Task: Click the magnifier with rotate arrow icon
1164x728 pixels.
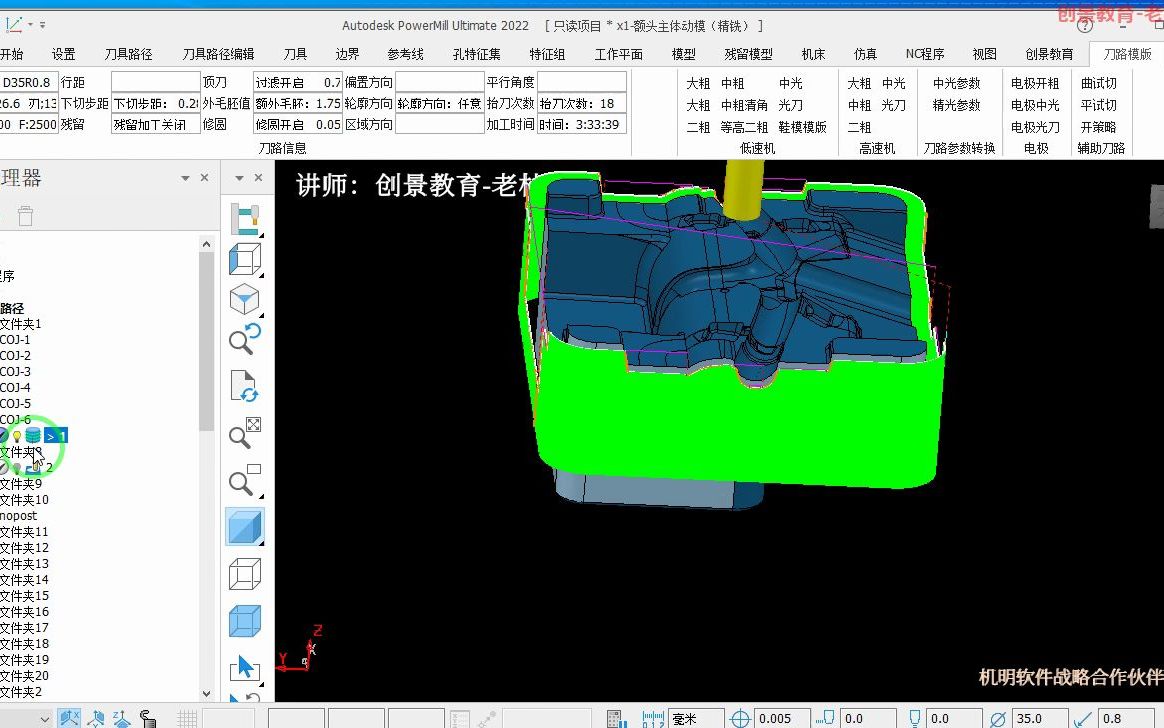Action: click(245, 339)
